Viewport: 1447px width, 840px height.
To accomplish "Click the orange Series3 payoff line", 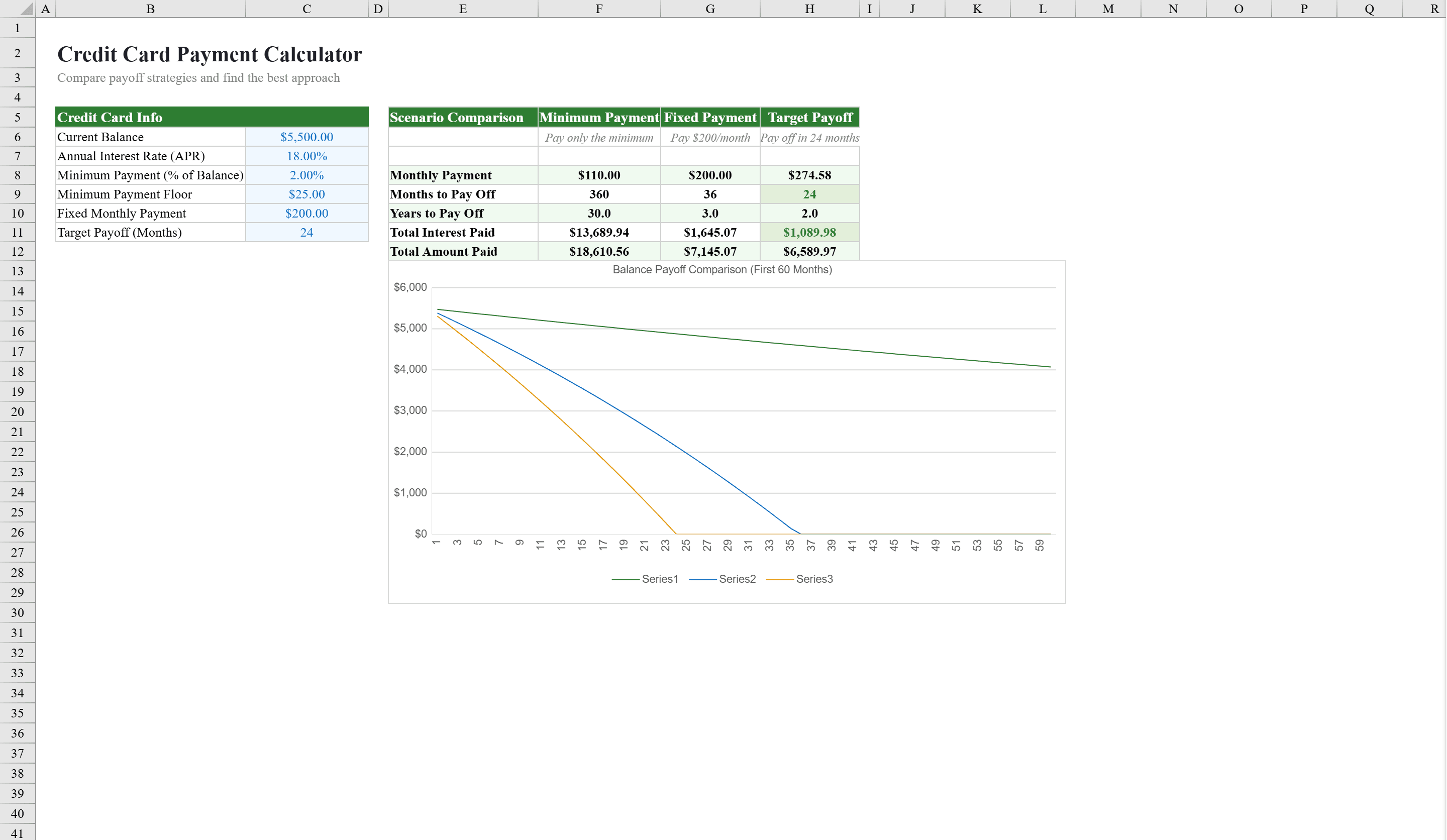I will [551, 410].
